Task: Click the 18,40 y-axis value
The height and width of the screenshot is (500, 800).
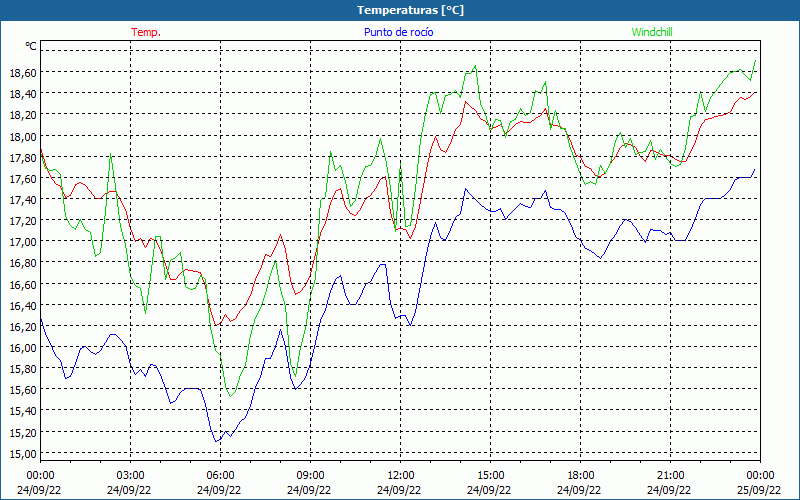Action: click(x=23, y=94)
